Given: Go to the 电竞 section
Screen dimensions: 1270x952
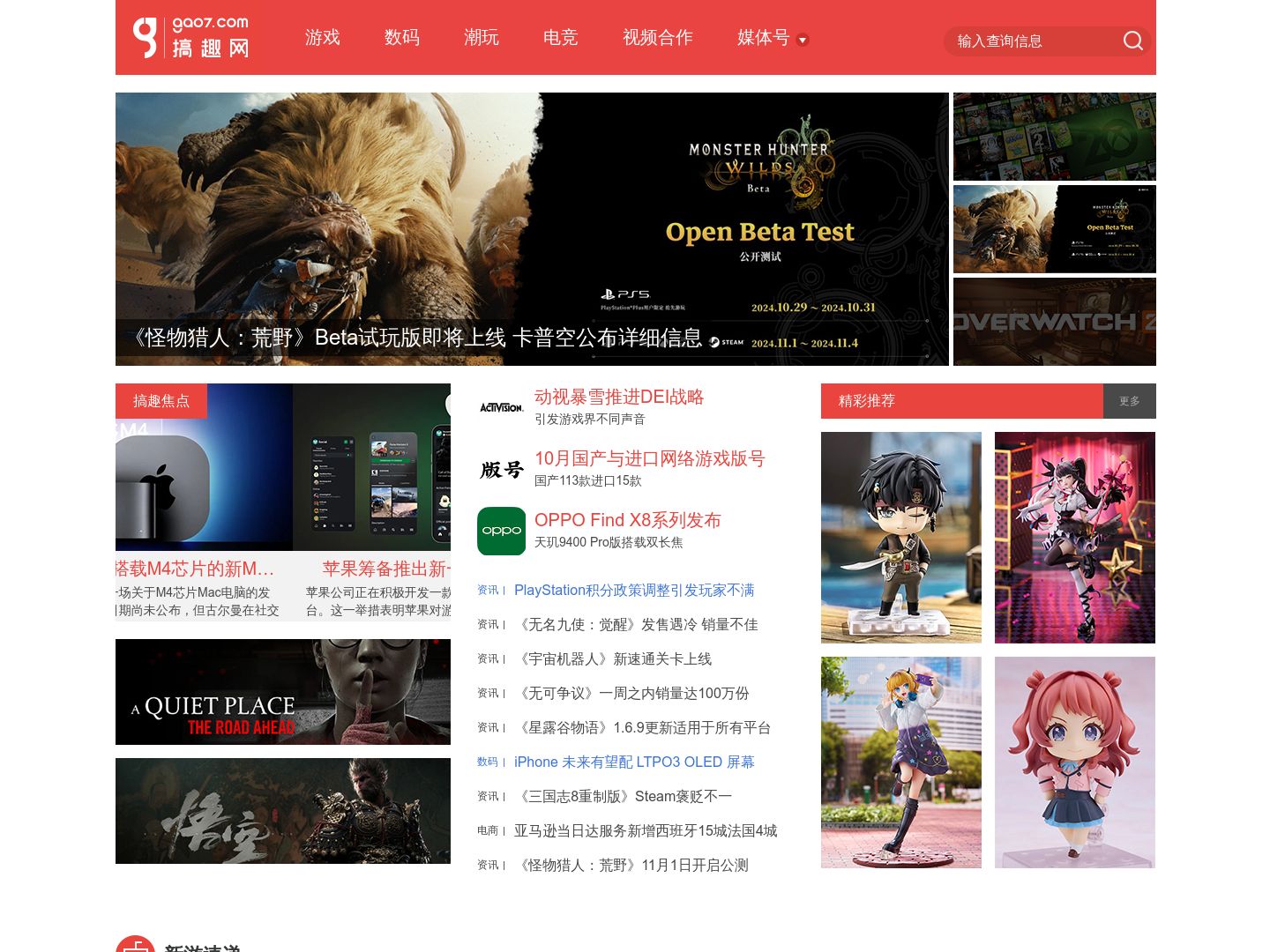Looking at the screenshot, I should (561, 37).
